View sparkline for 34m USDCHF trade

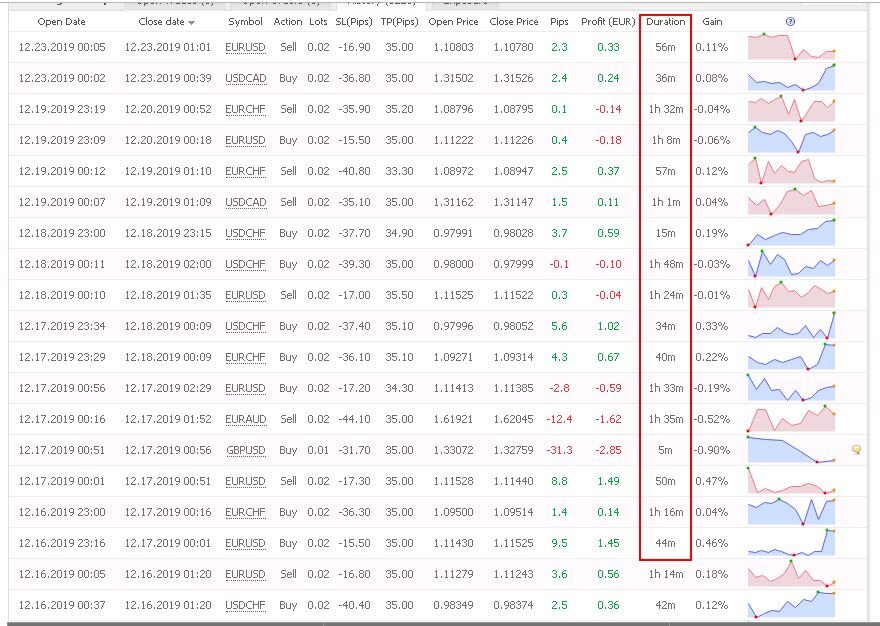point(791,325)
